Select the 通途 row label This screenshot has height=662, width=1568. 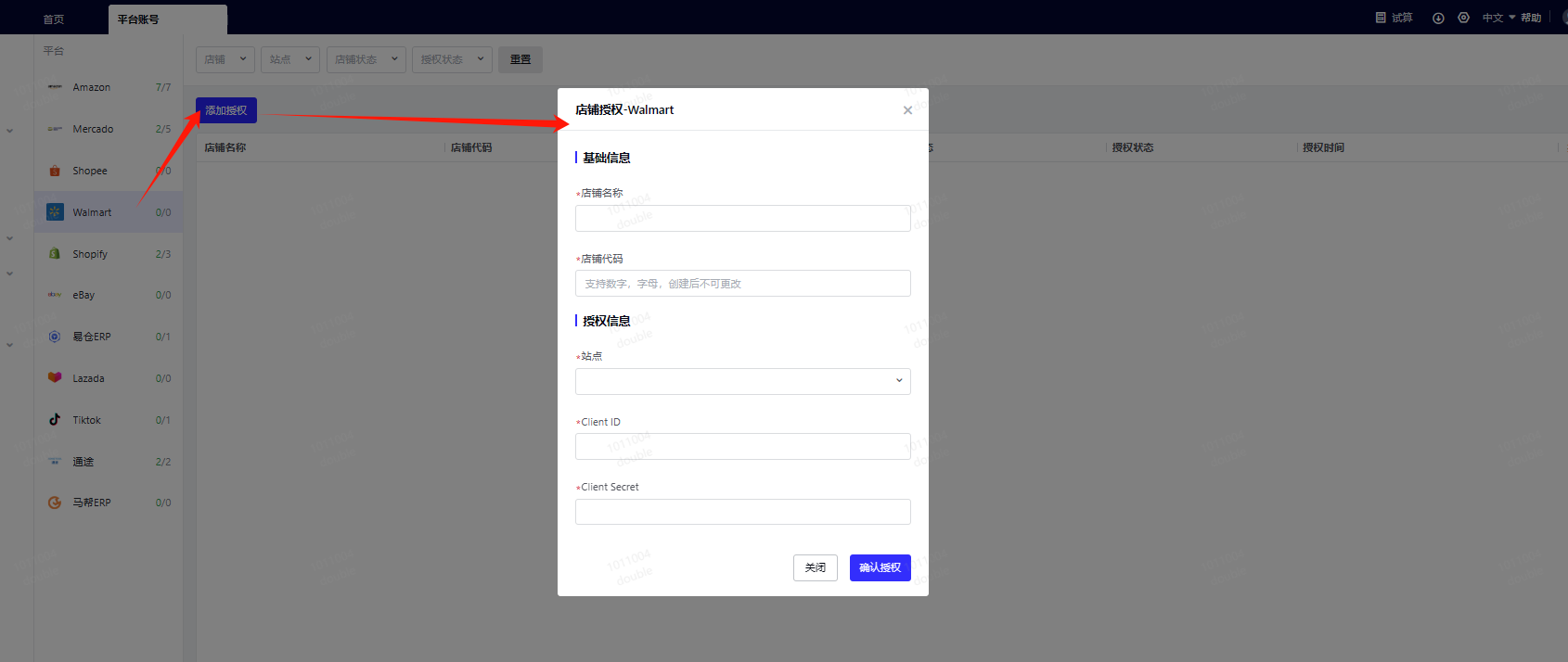(84, 462)
